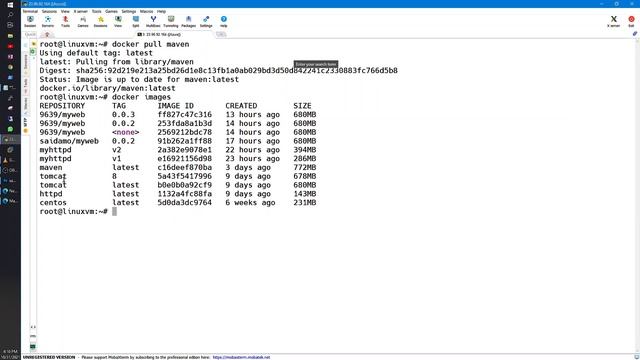Open the mobatek.net subscription link
The width and height of the screenshot is (640, 360).
[x=241, y=357]
